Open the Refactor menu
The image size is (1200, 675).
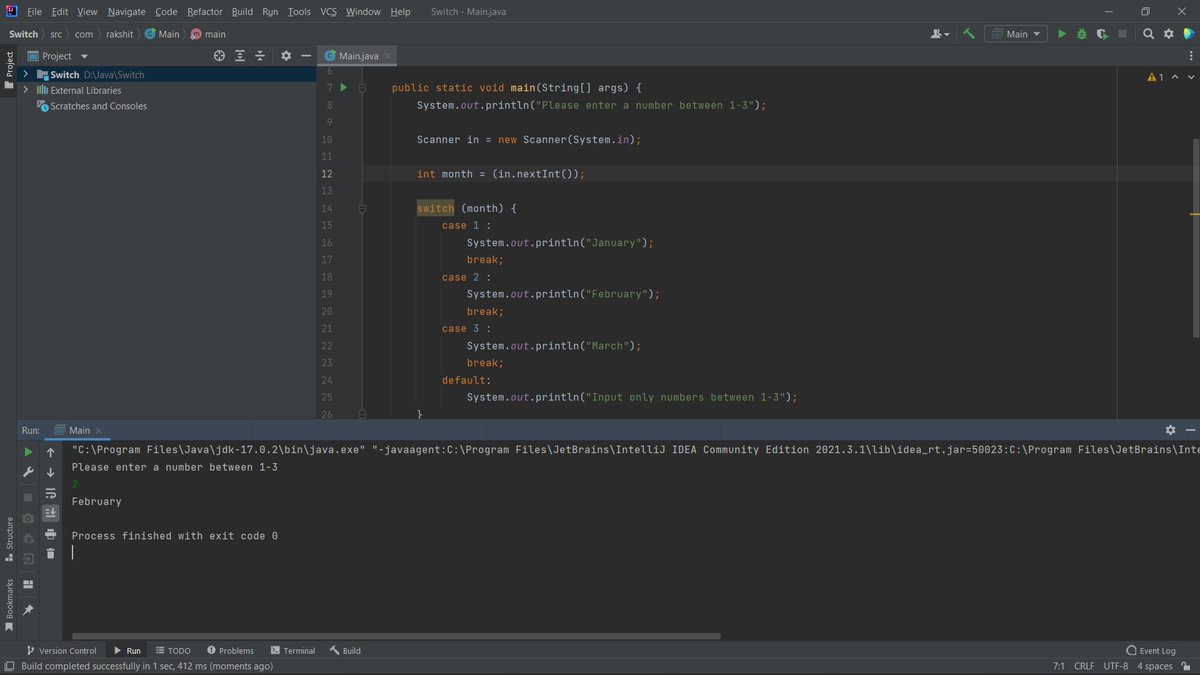coord(205,11)
